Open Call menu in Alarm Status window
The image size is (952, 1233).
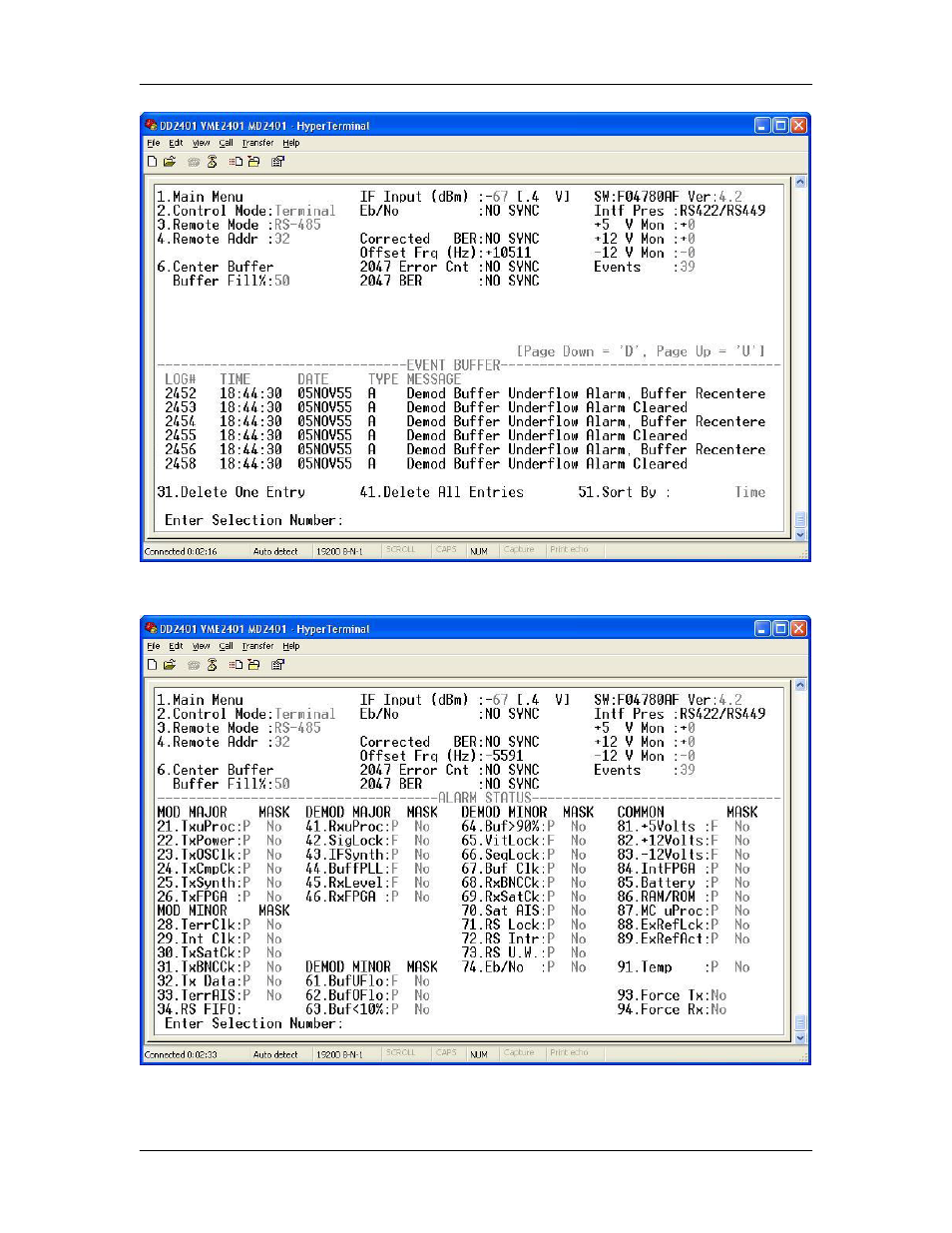click(226, 646)
